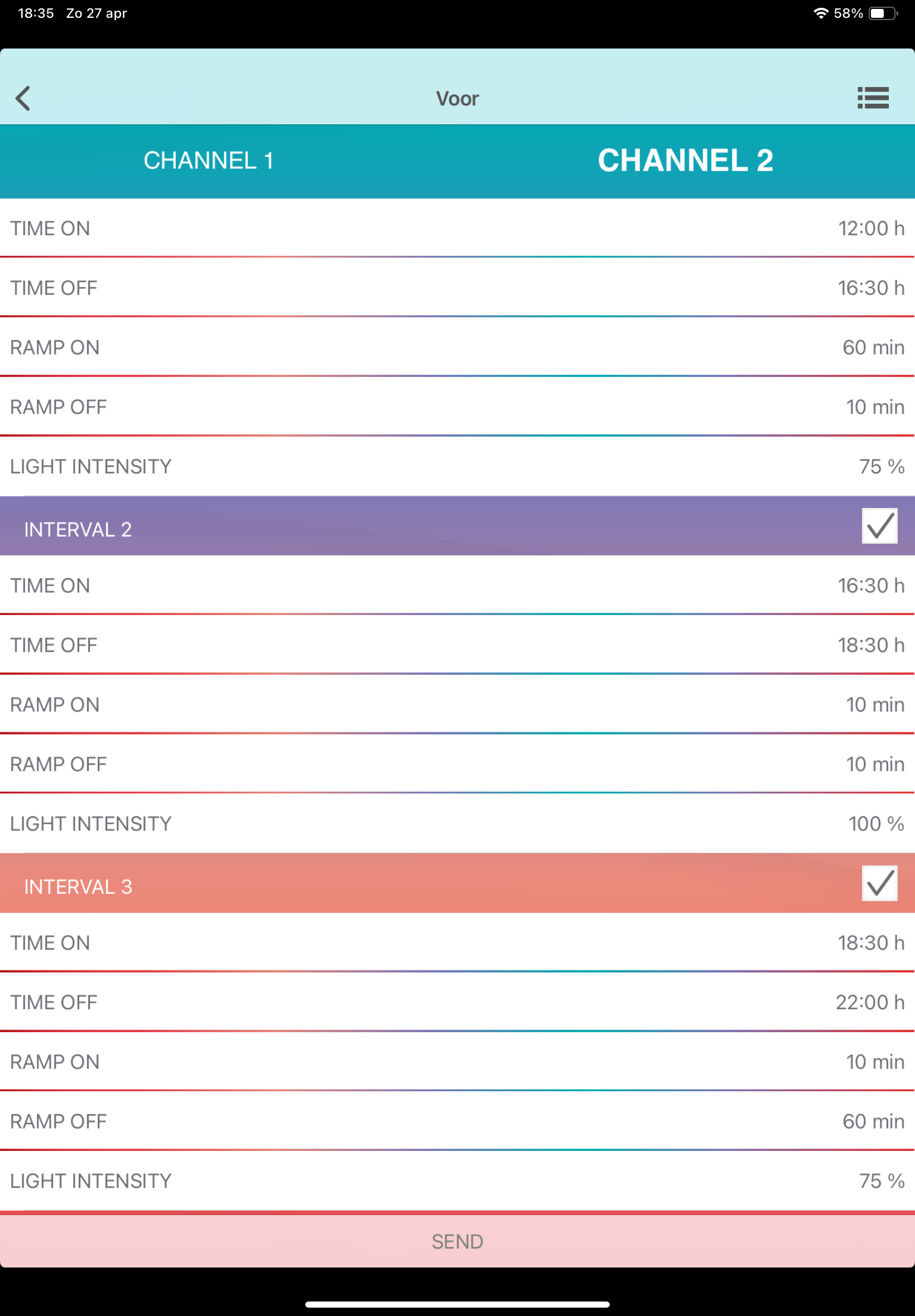Change Interval 3 Light Intensity 75 %
Viewport: 915px width, 1316px height.
[x=458, y=1181]
